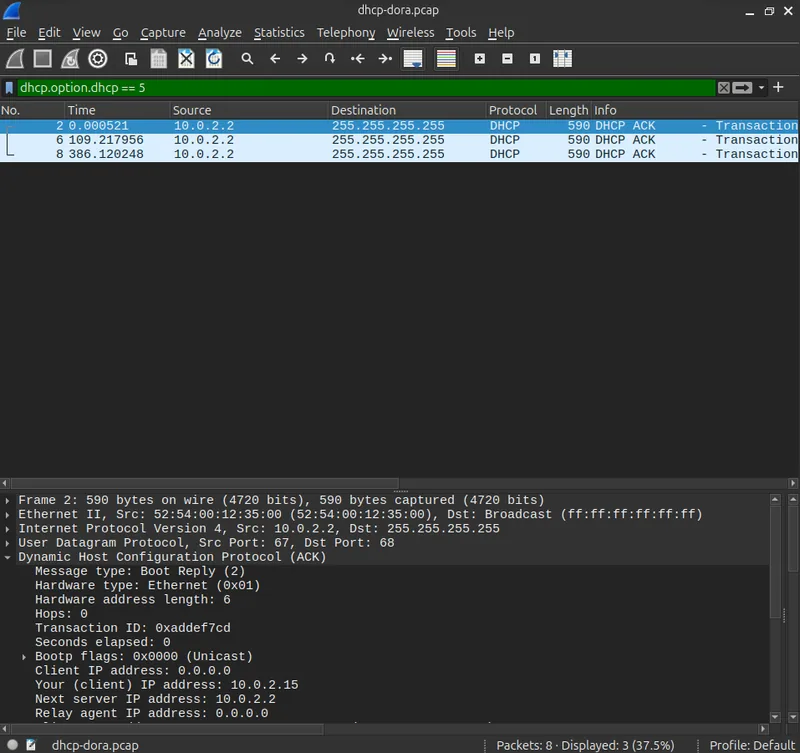Edit capture file properties status icon

point(32,745)
